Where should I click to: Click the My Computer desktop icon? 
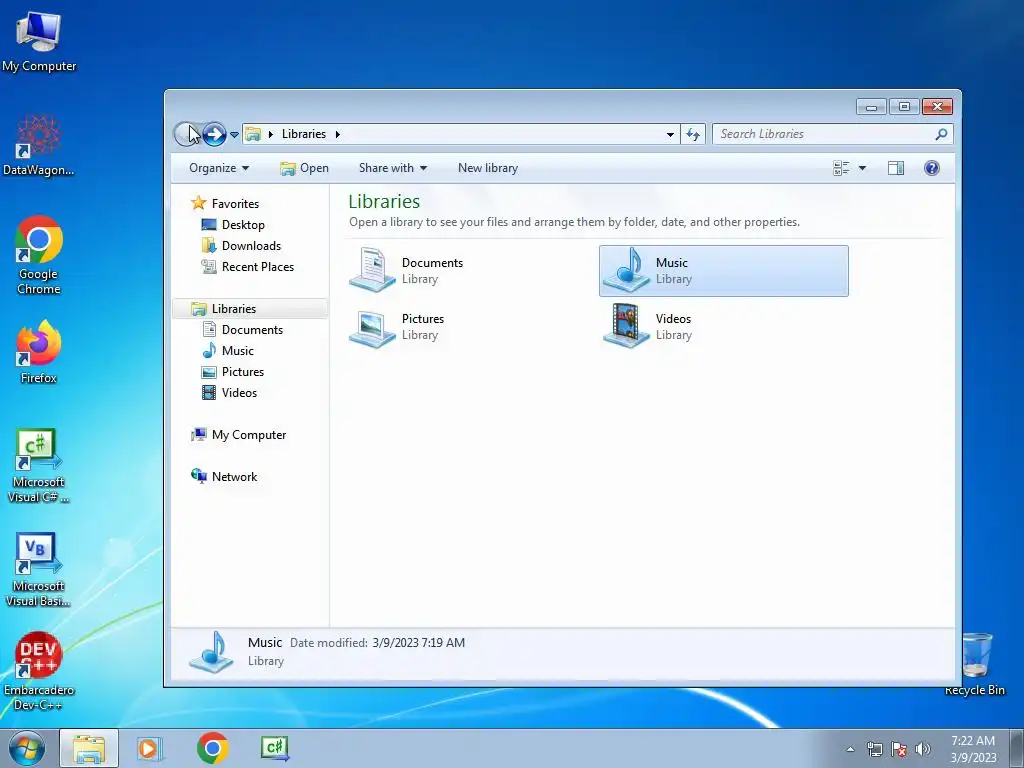(39, 42)
